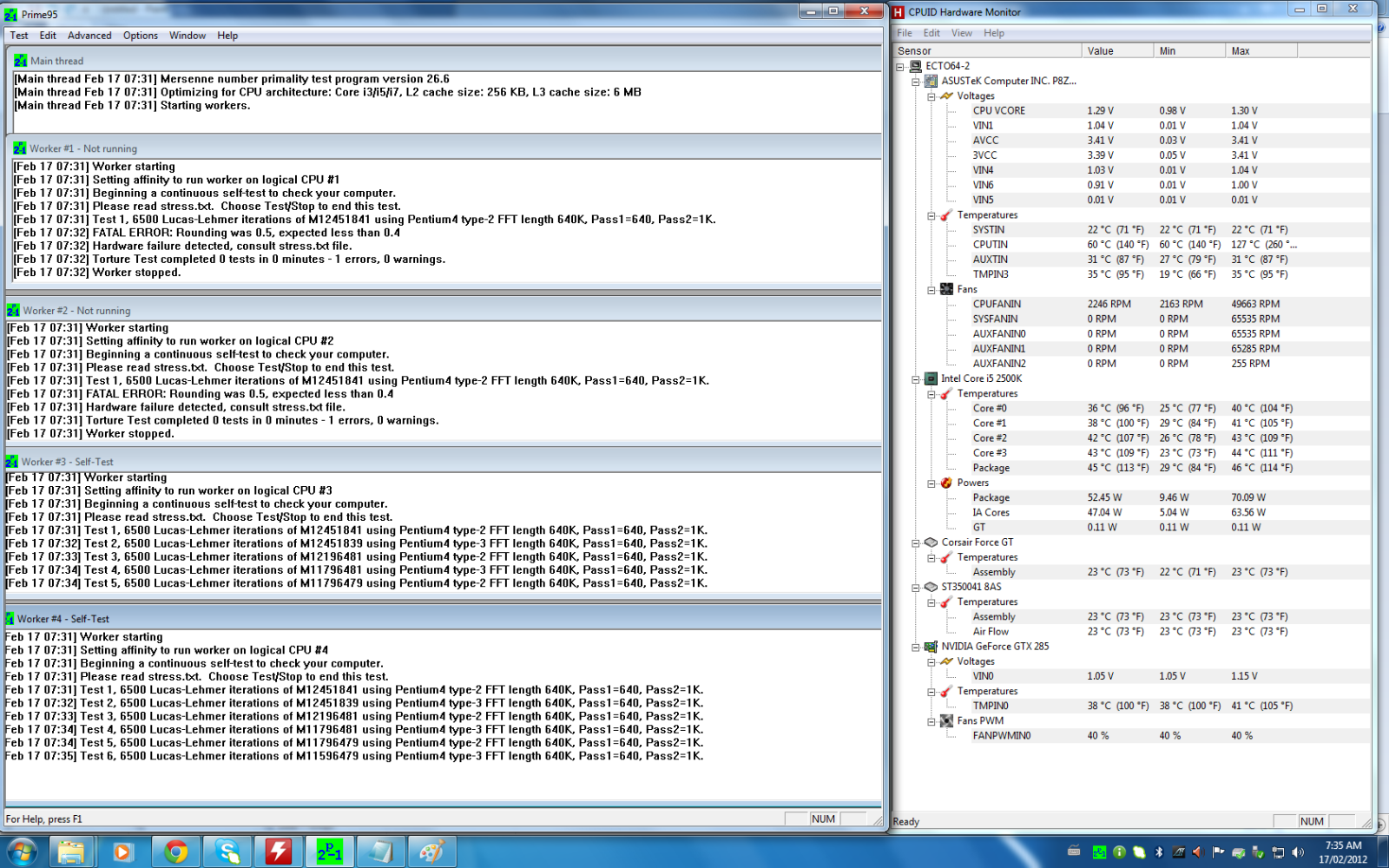Open the Help menu in CPUID Hardware Monitor
Image resolution: width=1389 pixels, height=868 pixels.
click(994, 33)
